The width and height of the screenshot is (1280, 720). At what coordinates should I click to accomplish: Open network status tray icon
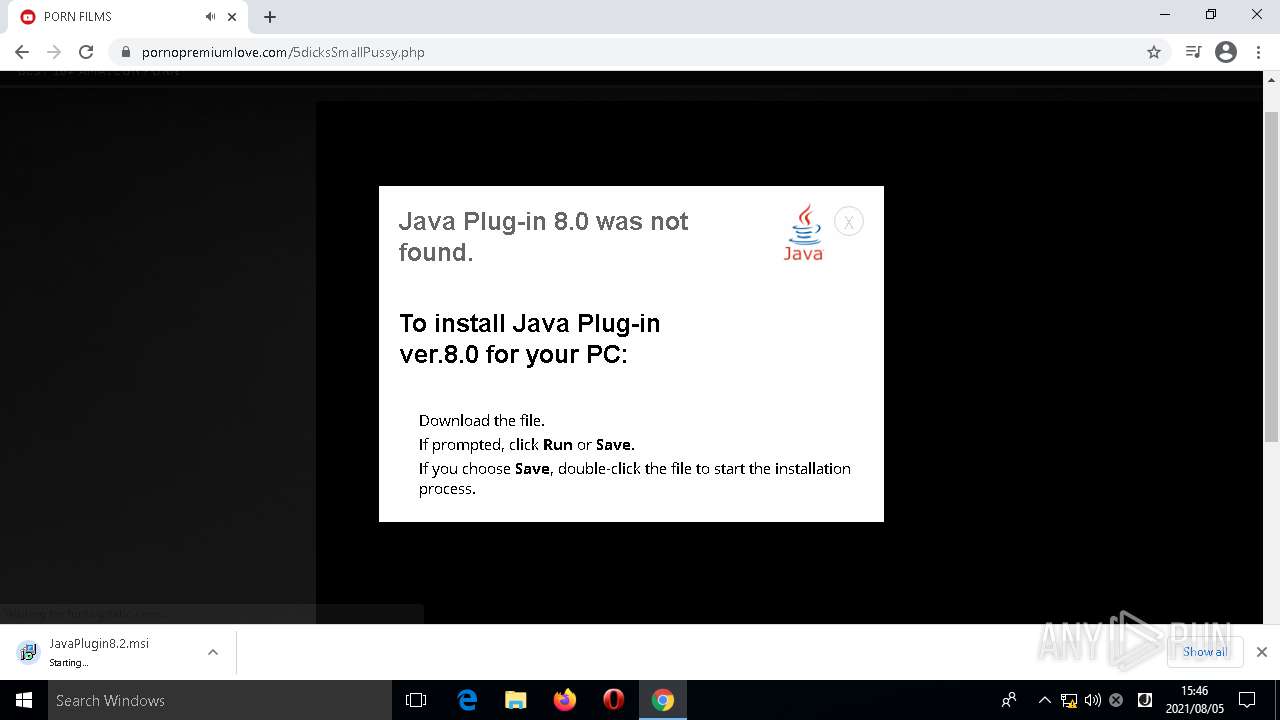pos(1069,700)
